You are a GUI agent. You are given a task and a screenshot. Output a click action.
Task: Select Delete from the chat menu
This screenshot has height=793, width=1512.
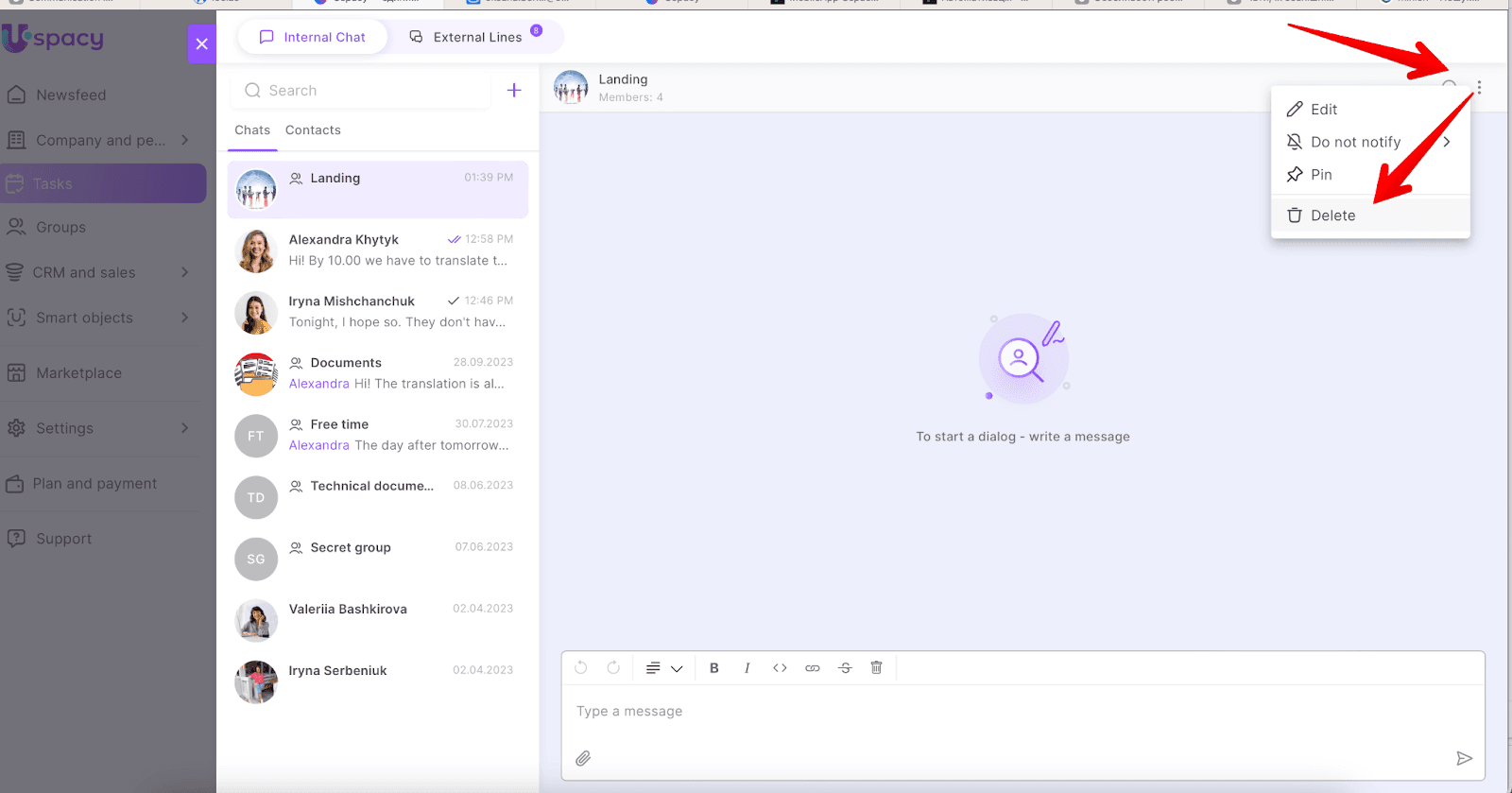point(1332,215)
